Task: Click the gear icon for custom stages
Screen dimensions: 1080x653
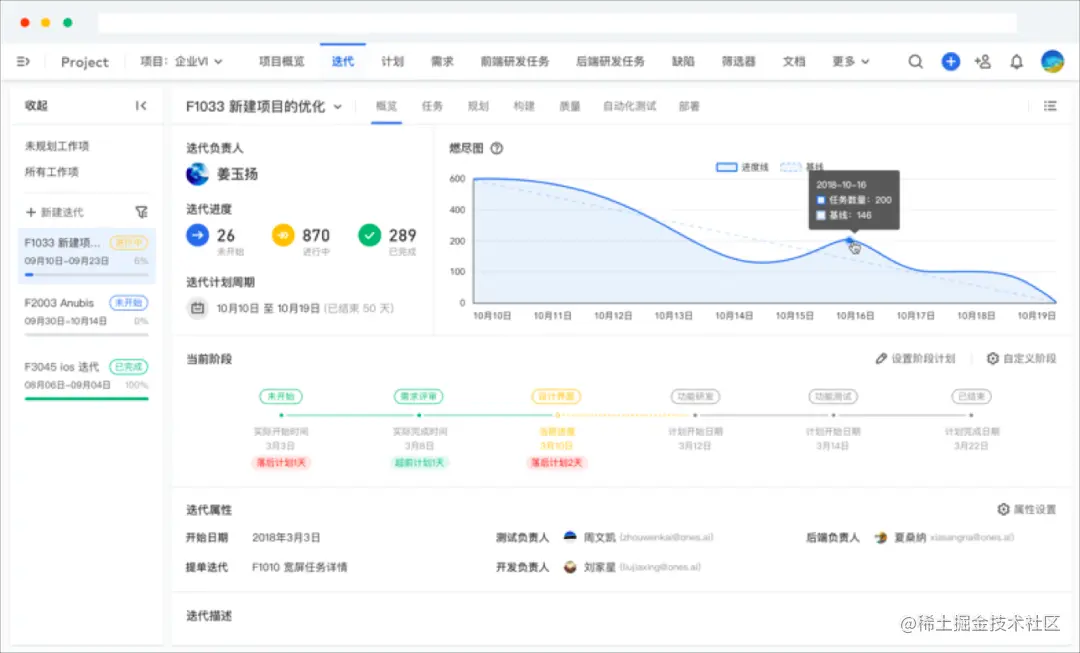Action: click(x=993, y=358)
